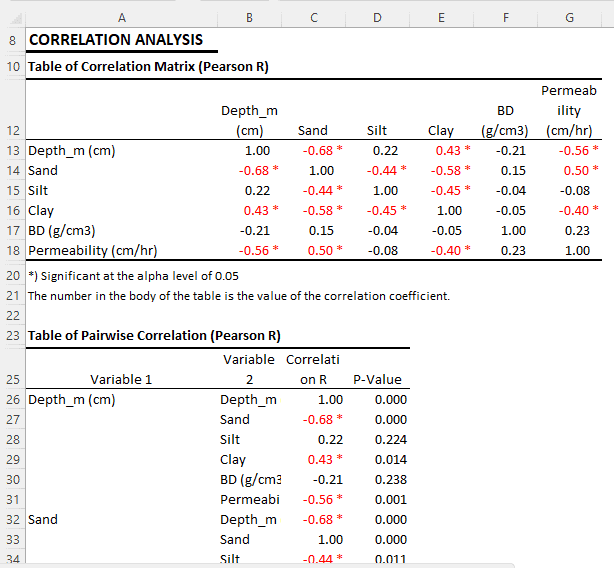Click column header D
This screenshot has width=614, height=568.
coord(376,17)
